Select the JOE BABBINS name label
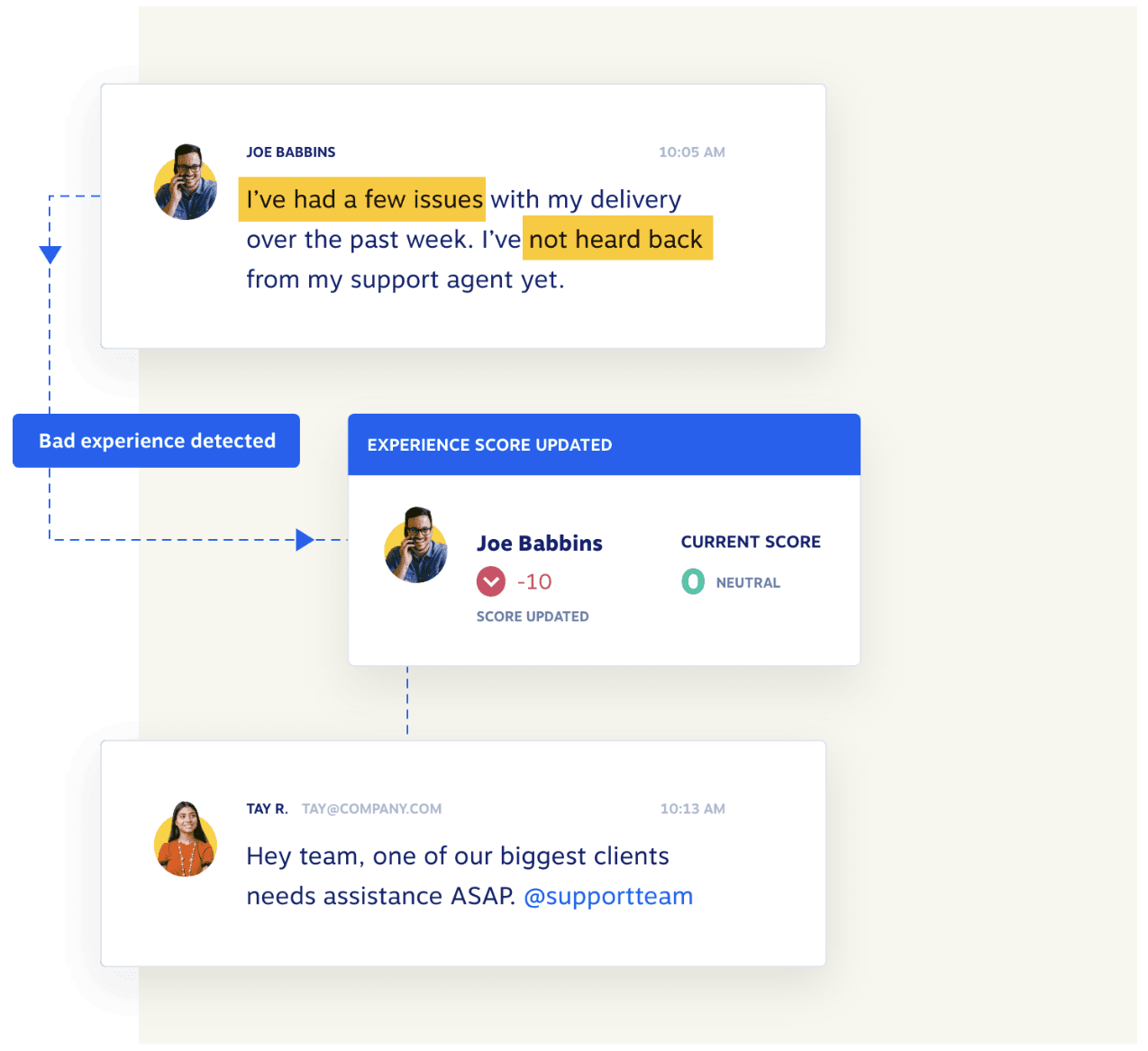Image resolution: width=1148 pixels, height=1051 pixels. pyautogui.click(x=289, y=151)
